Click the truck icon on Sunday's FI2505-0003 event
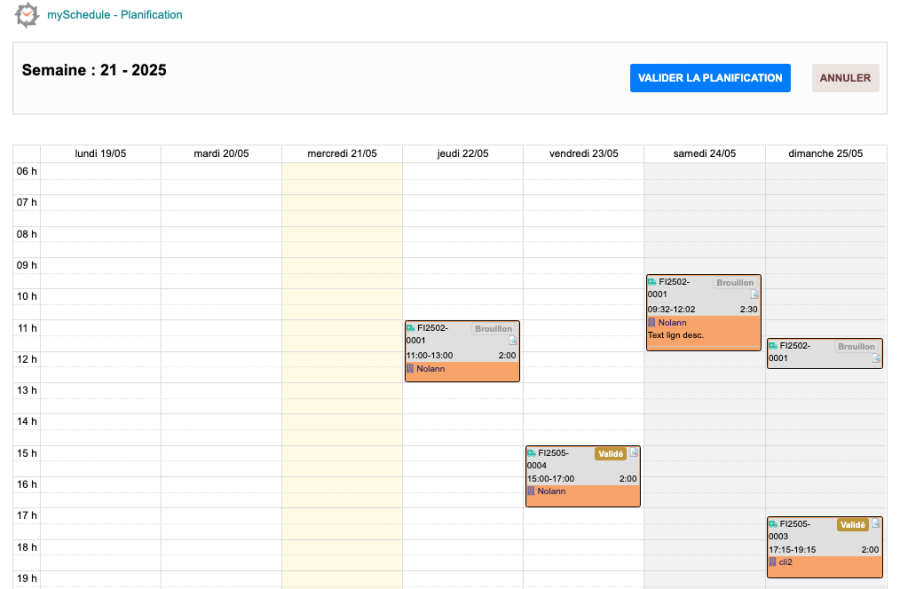This screenshot has width=900, height=589. (773, 524)
